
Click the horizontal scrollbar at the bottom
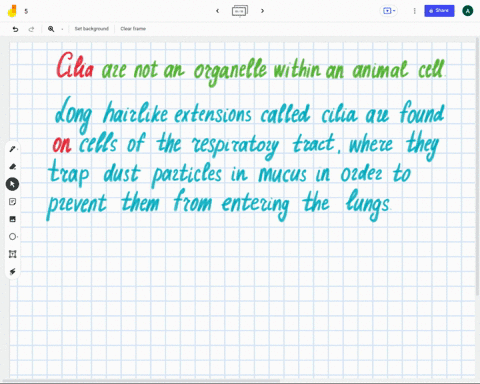point(140,381)
